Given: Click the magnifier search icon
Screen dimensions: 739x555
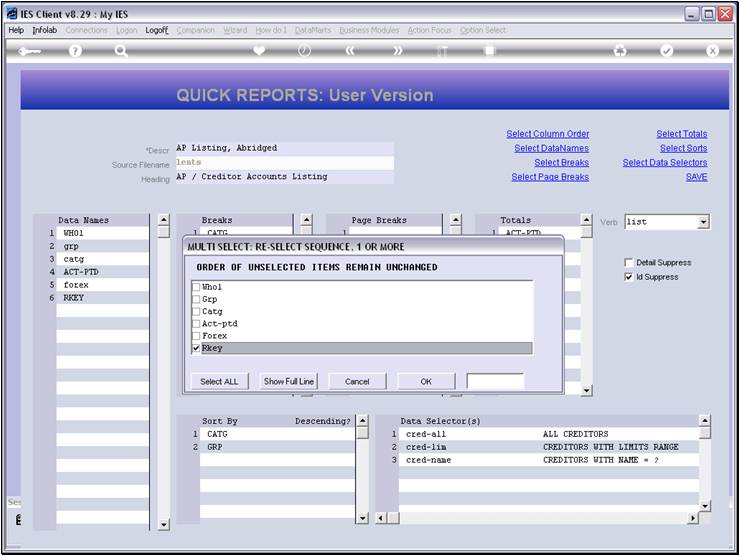Looking at the screenshot, I should tap(121, 51).
